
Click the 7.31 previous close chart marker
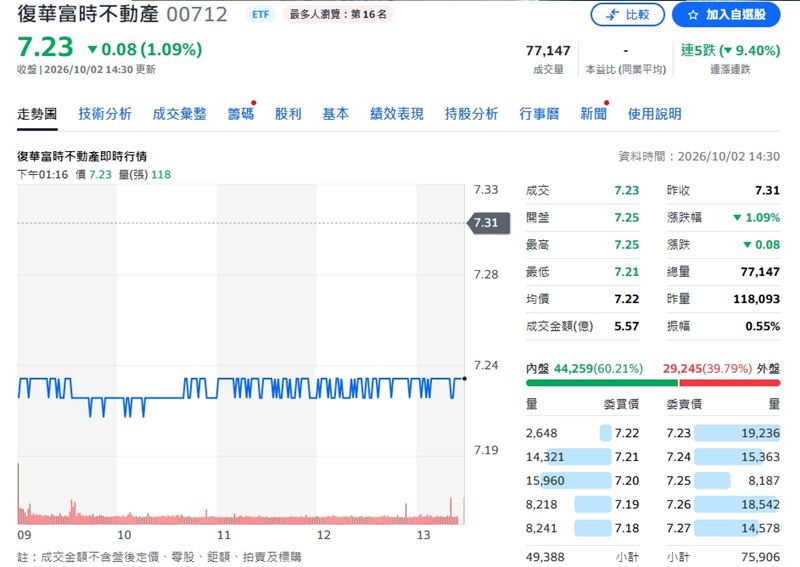tap(488, 223)
